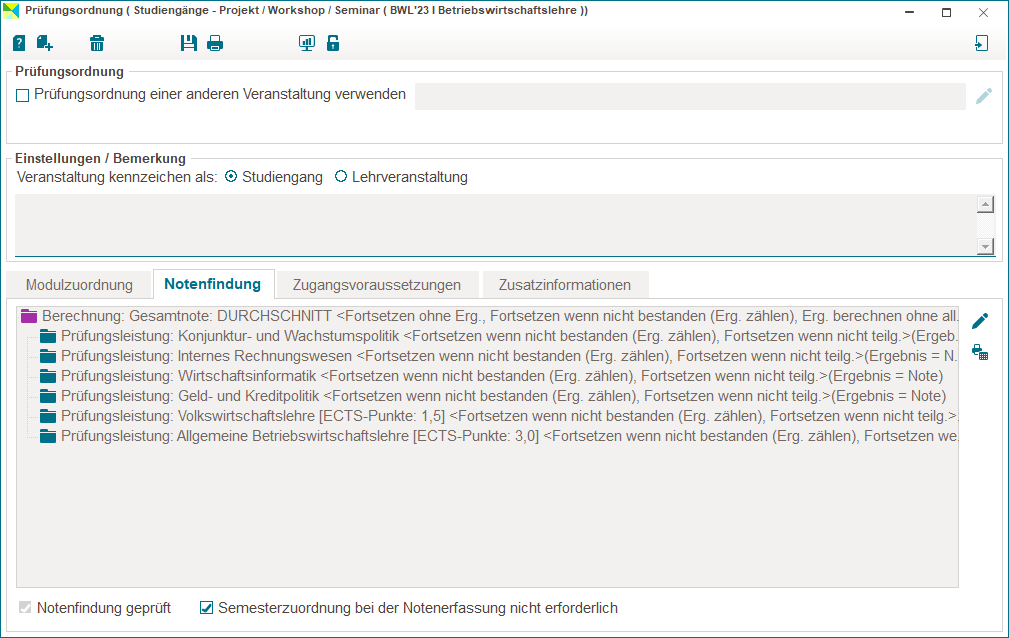Click the help document icon
Screen dimensions: 1009x638
click(x=19, y=43)
